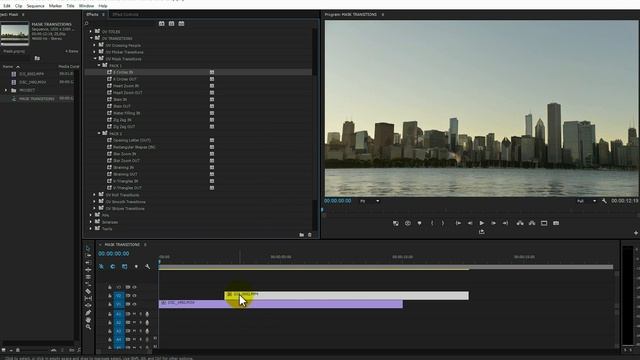Select Heart Zoom IN transition preset
This screenshot has height=360, width=640.
[x=126, y=86]
